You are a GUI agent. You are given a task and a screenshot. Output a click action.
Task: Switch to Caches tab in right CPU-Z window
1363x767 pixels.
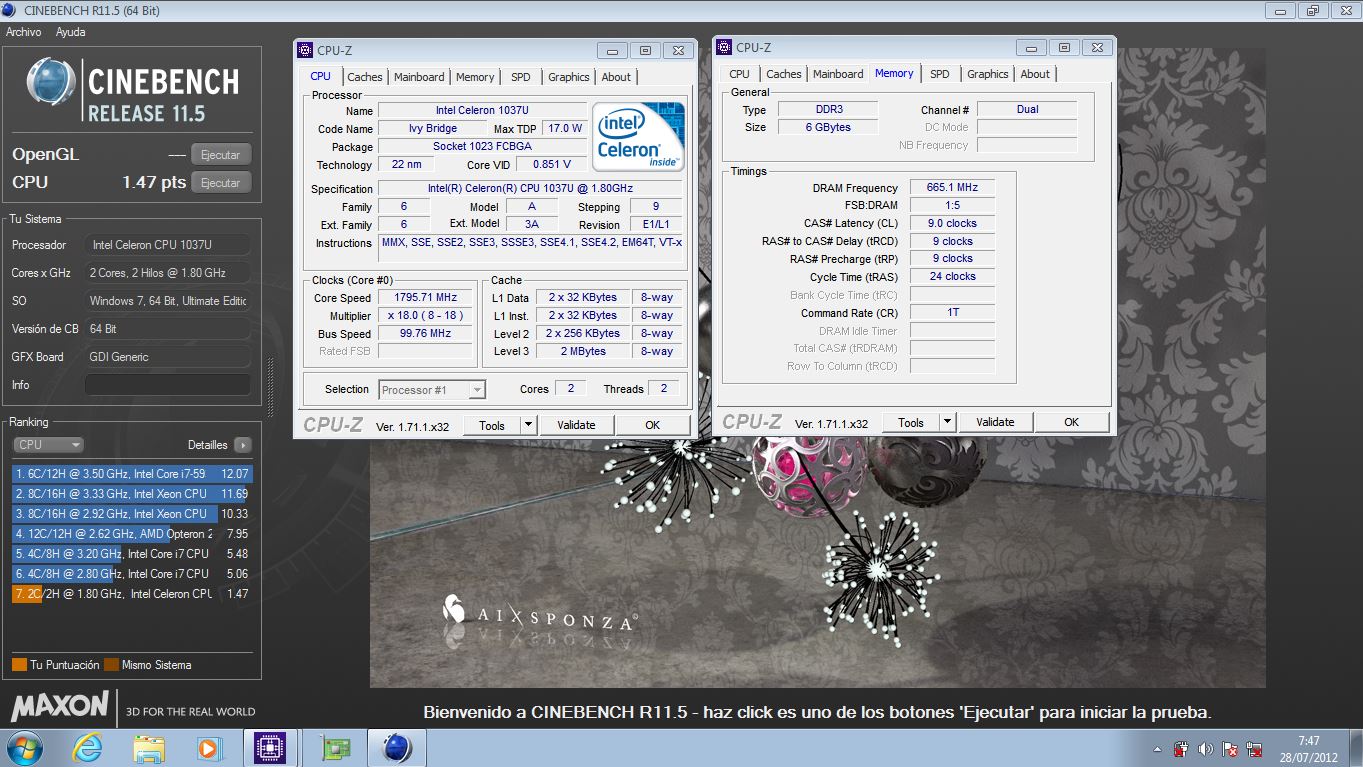click(784, 74)
